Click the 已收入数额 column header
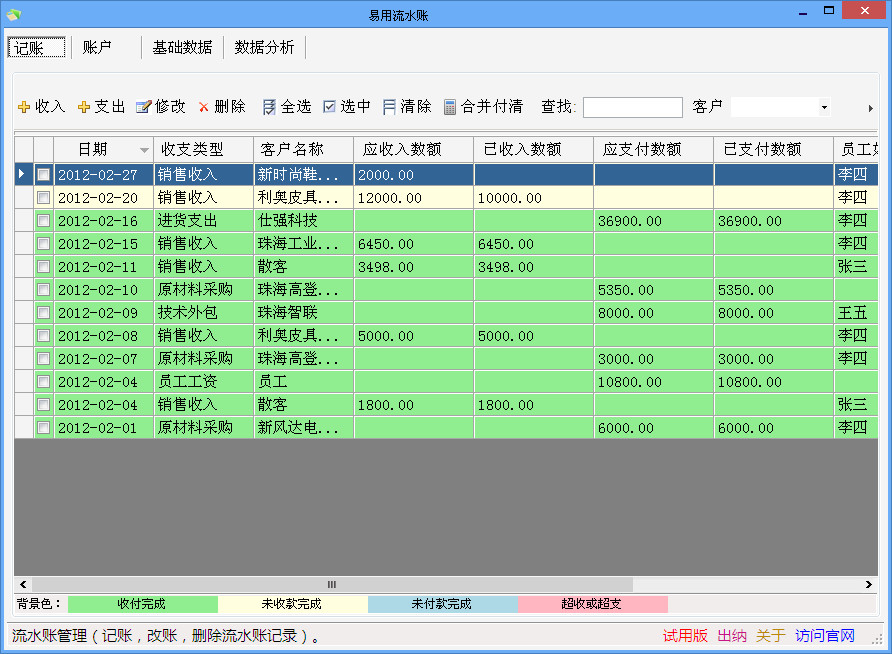The height and width of the screenshot is (654, 892). (x=534, y=150)
